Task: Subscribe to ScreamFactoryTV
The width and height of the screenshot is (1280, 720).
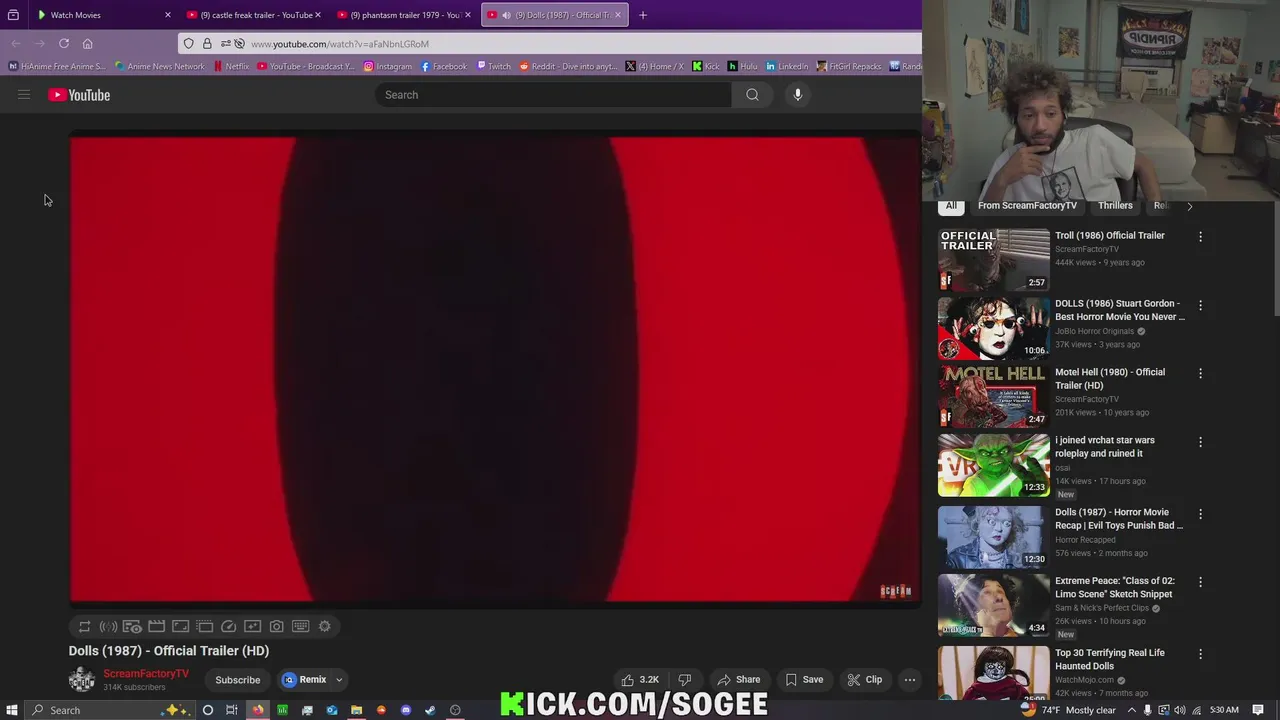Action: [238, 680]
